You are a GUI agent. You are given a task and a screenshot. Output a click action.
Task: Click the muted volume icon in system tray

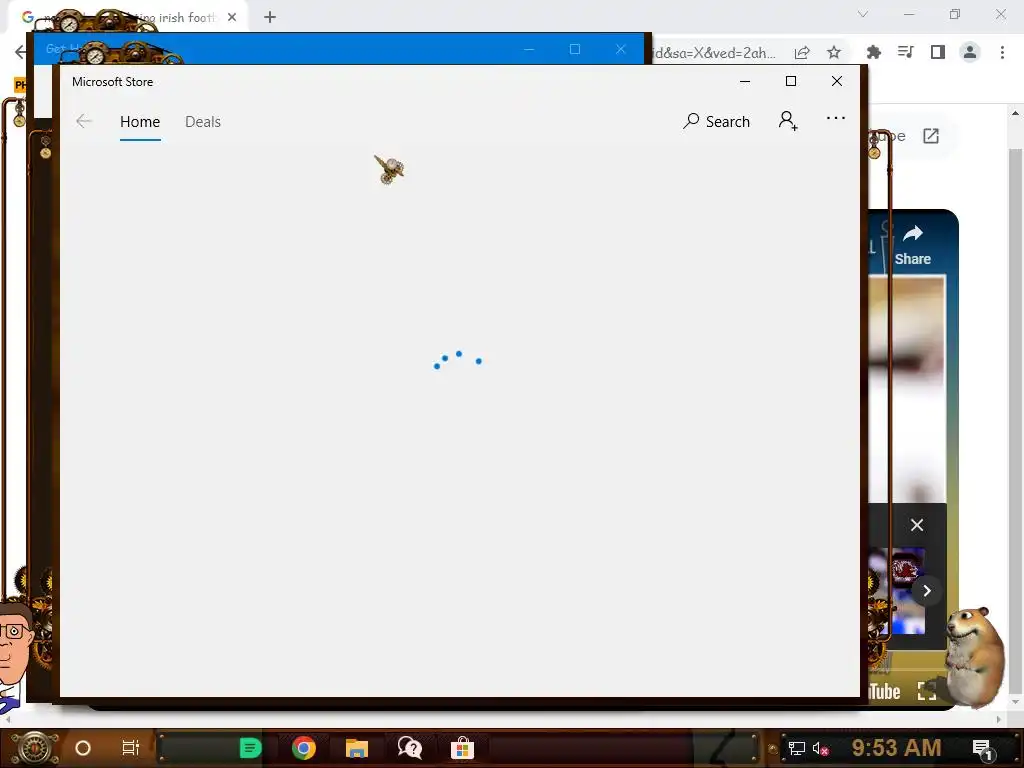[x=820, y=749]
